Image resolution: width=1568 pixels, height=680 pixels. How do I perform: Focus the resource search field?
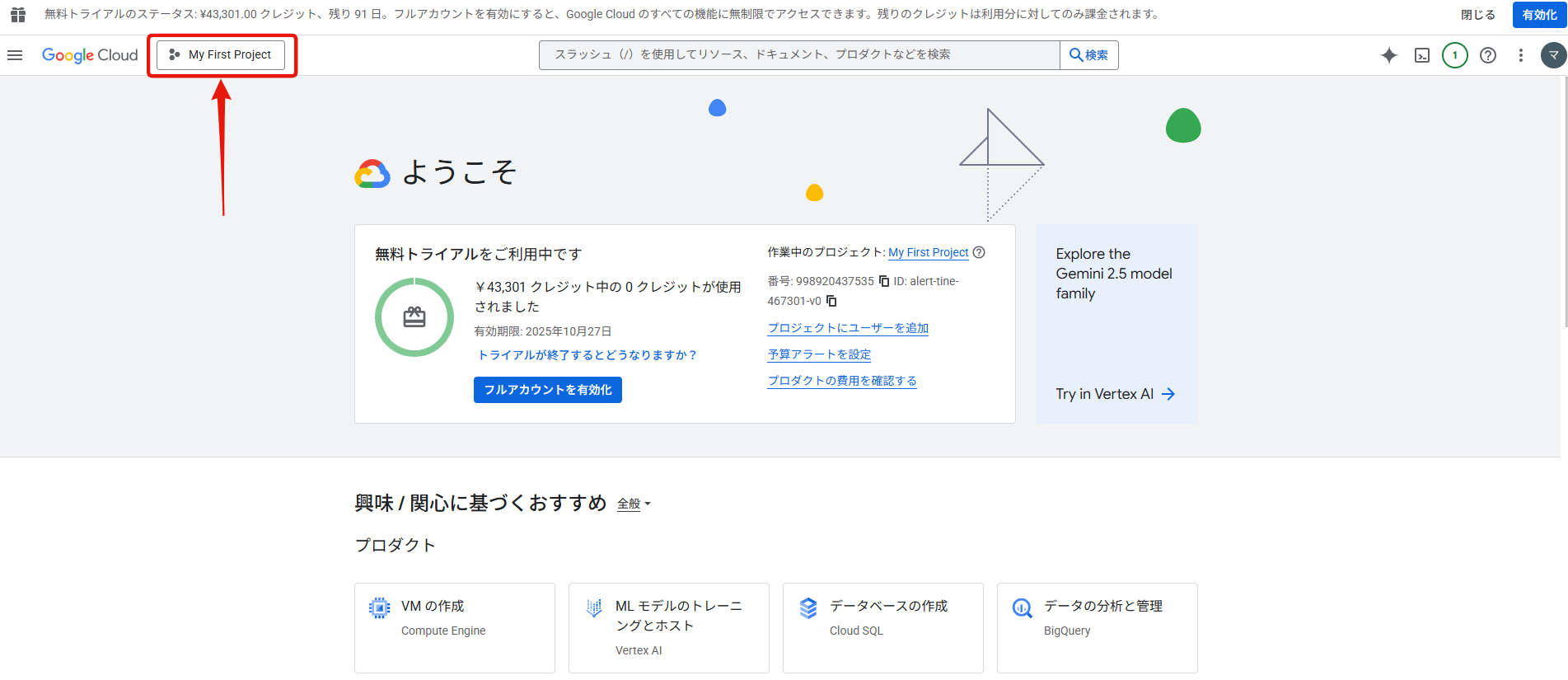click(x=799, y=54)
